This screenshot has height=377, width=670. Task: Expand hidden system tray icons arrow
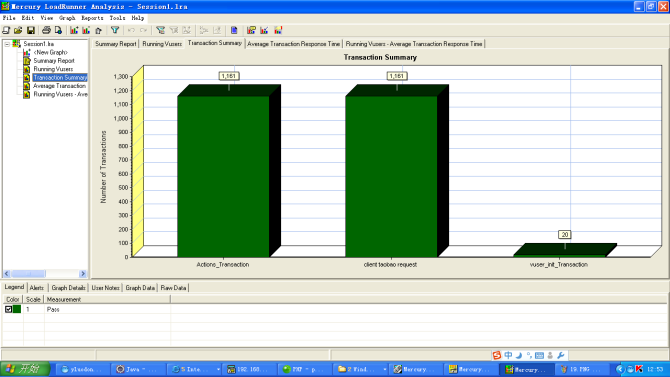coord(620,369)
